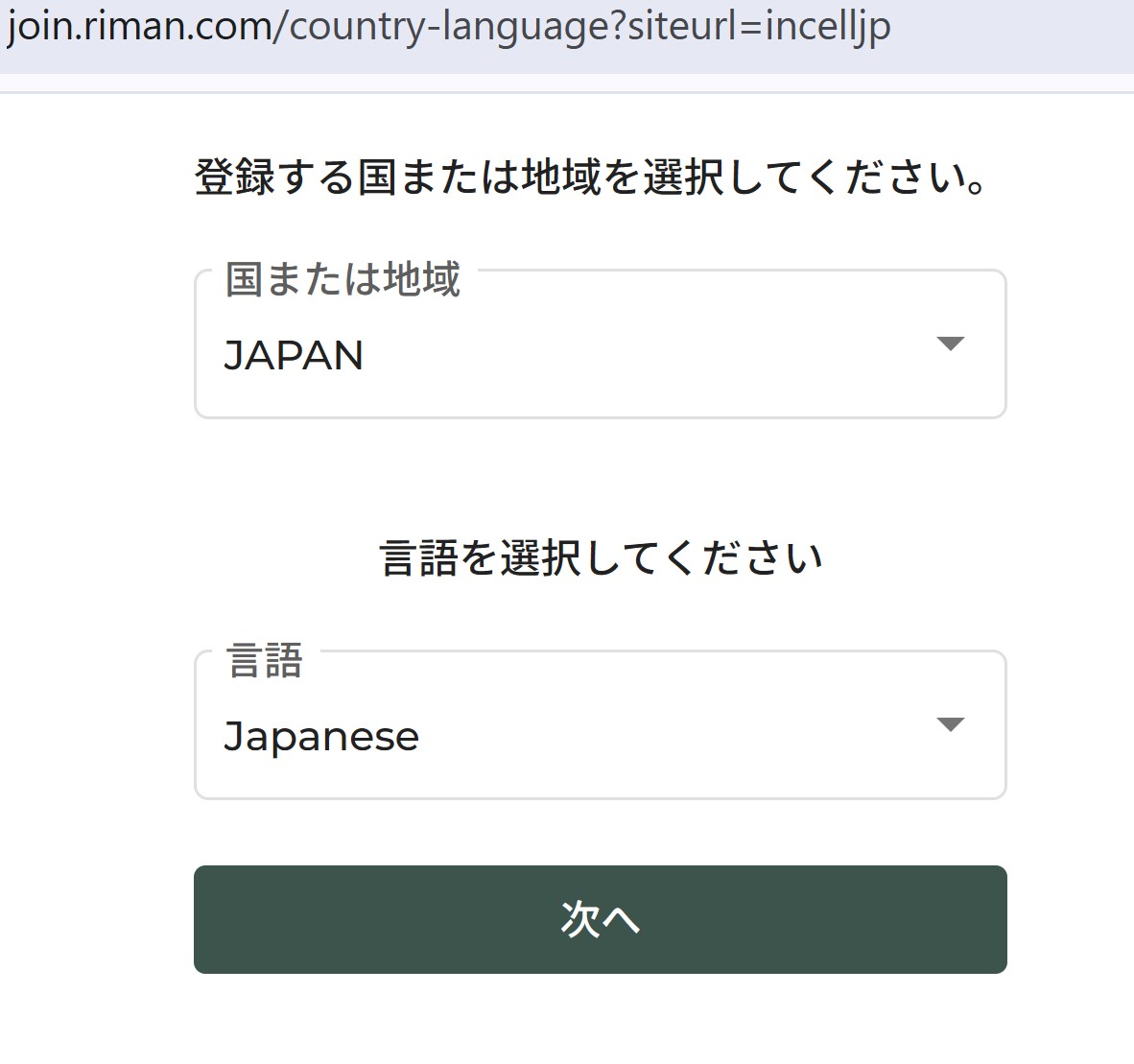Click the arrow on the Japanese language selector

(951, 724)
